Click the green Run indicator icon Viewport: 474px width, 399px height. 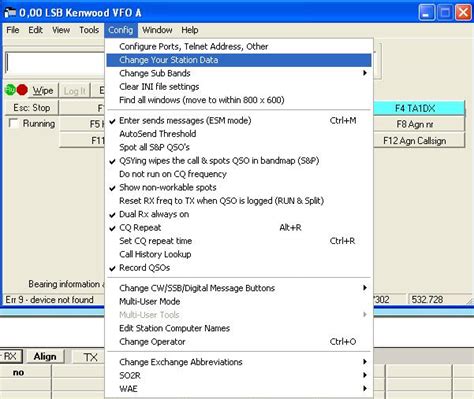click(10, 90)
